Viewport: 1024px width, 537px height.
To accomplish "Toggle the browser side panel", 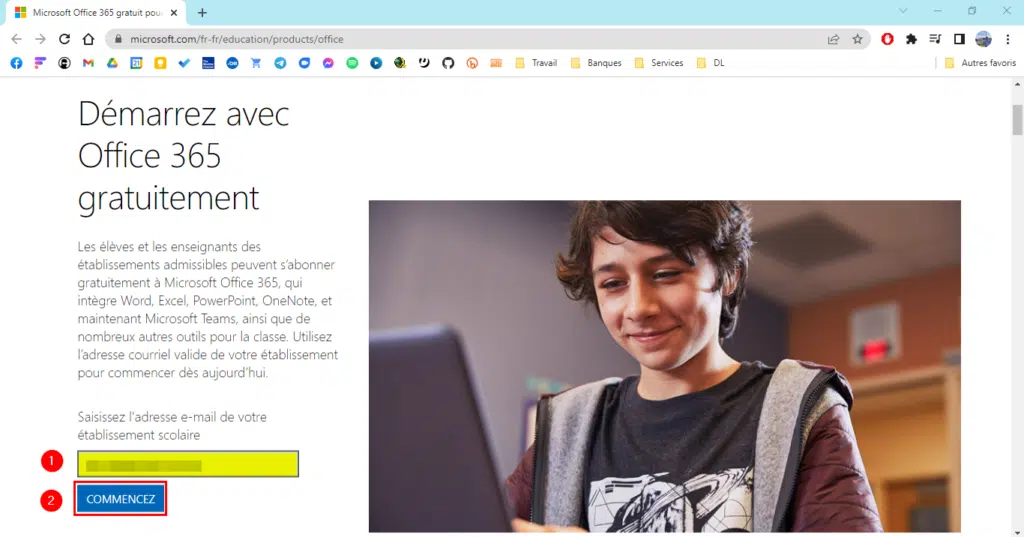I will click(959, 39).
